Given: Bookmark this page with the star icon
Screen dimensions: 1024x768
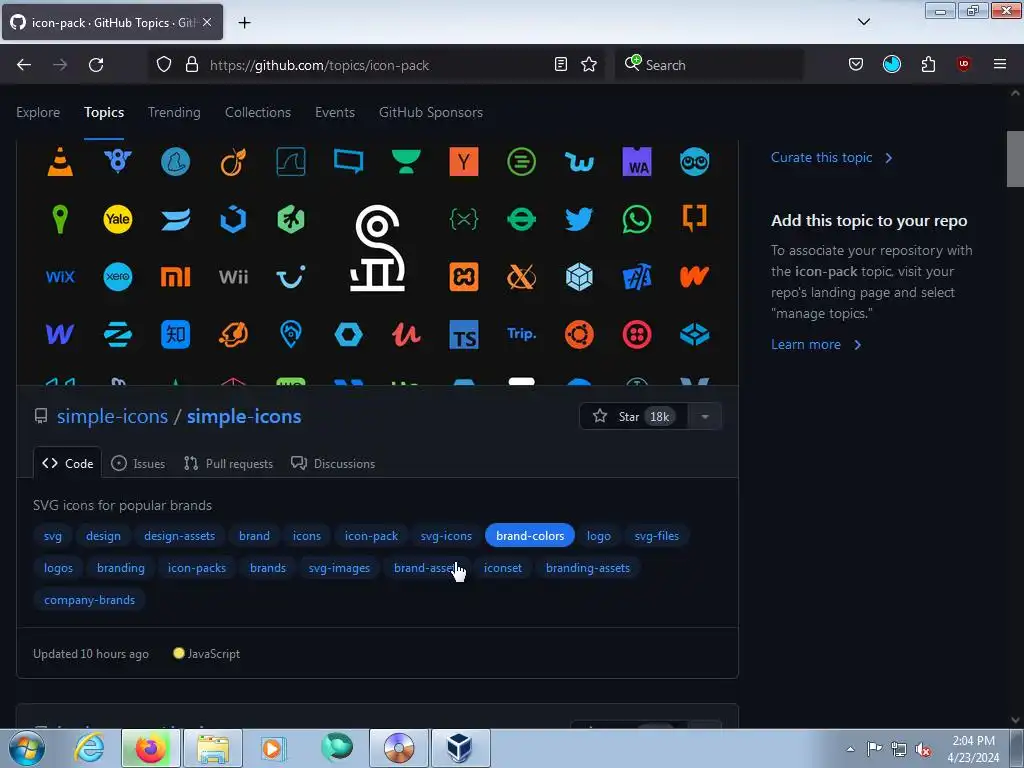Looking at the screenshot, I should tap(589, 65).
